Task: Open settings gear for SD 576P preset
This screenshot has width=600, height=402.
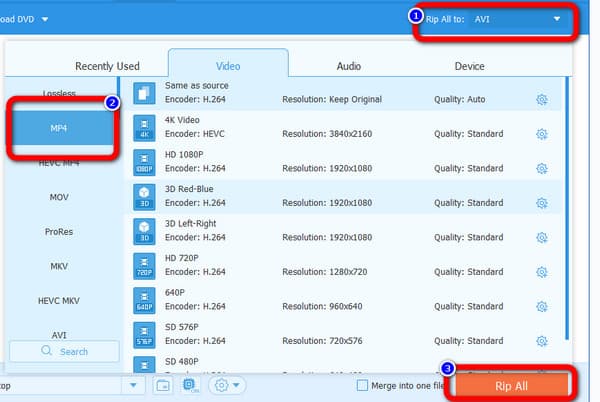Action: point(541,341)
